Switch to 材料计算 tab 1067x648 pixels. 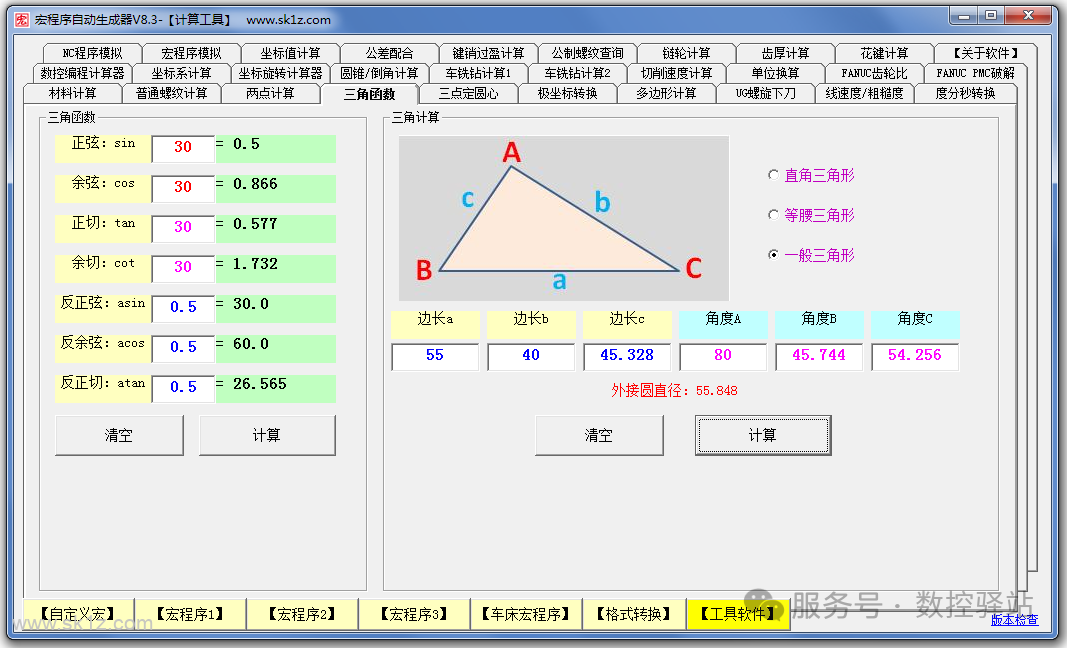pos(72,93)
